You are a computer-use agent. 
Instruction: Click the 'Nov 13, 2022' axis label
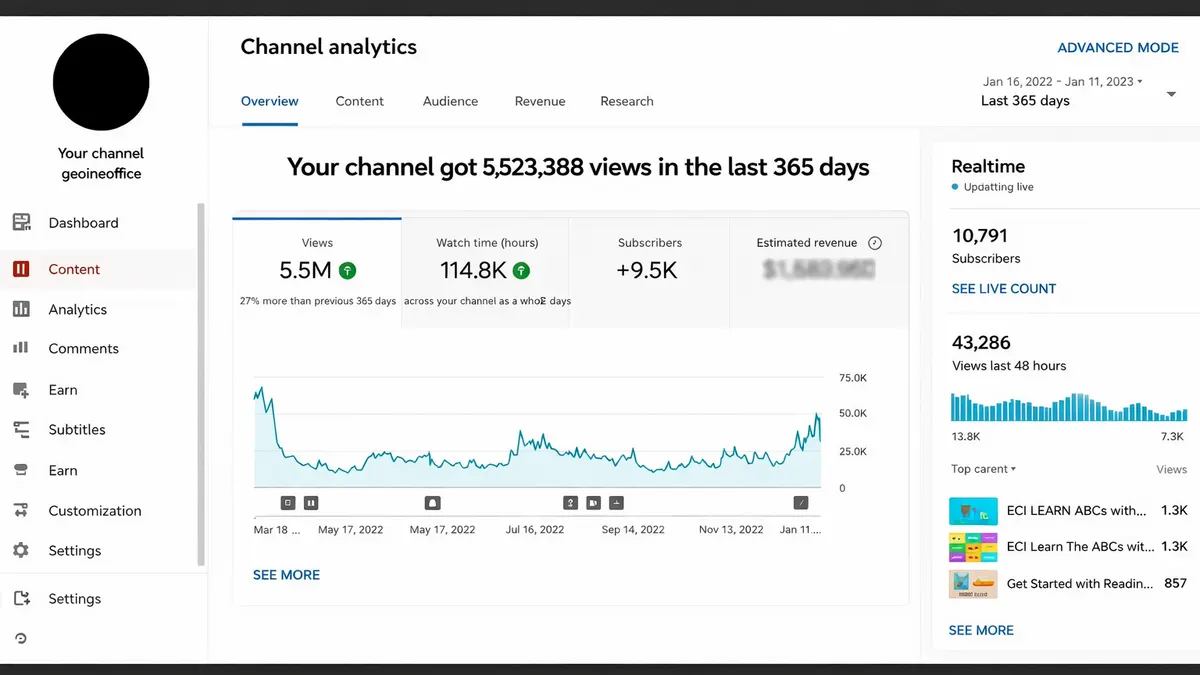(x=731, y=530)
